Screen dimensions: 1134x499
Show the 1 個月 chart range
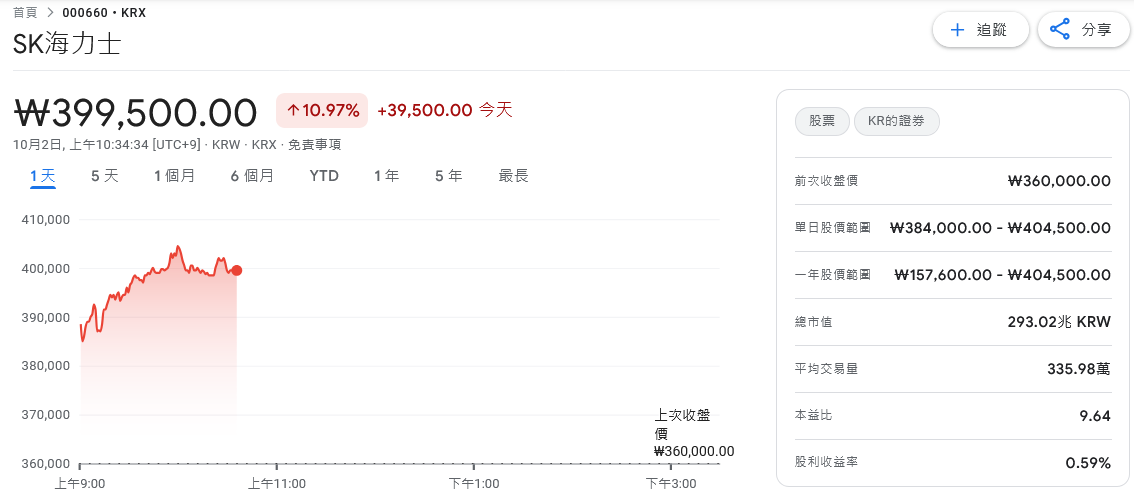174,176
